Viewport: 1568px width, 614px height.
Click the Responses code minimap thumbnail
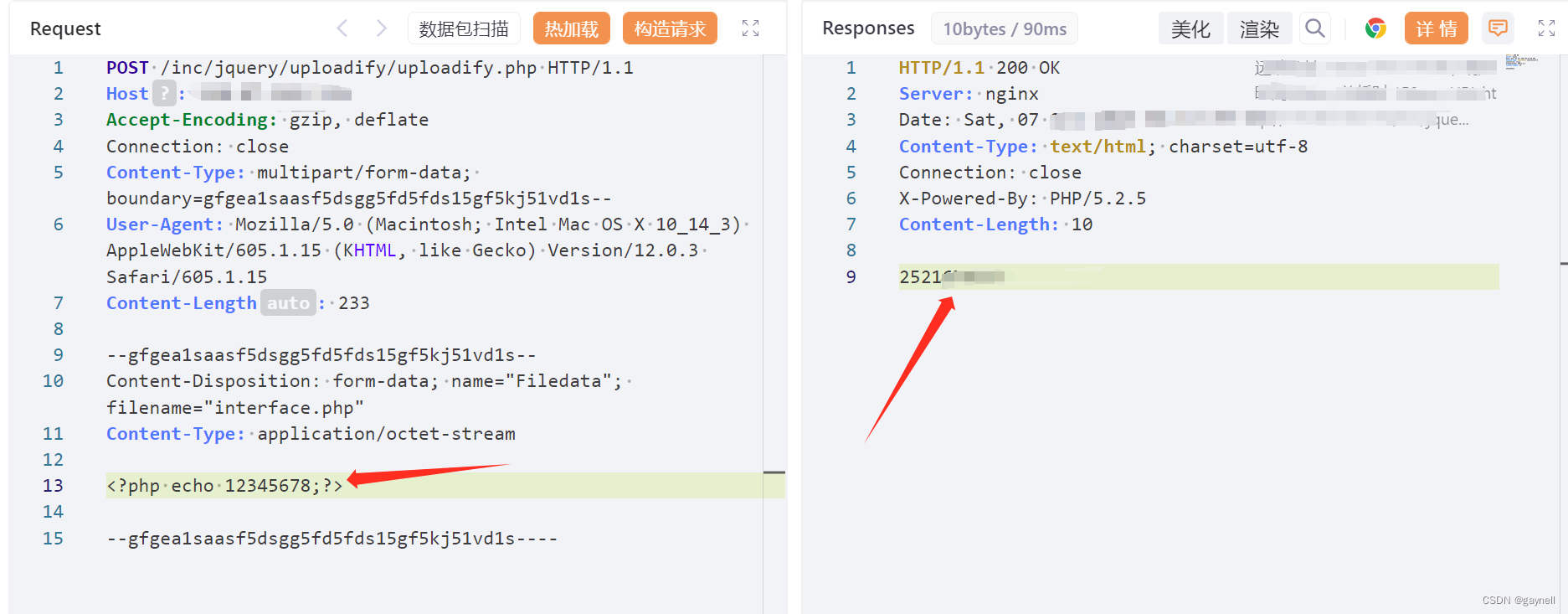[x=1521, y=61]
